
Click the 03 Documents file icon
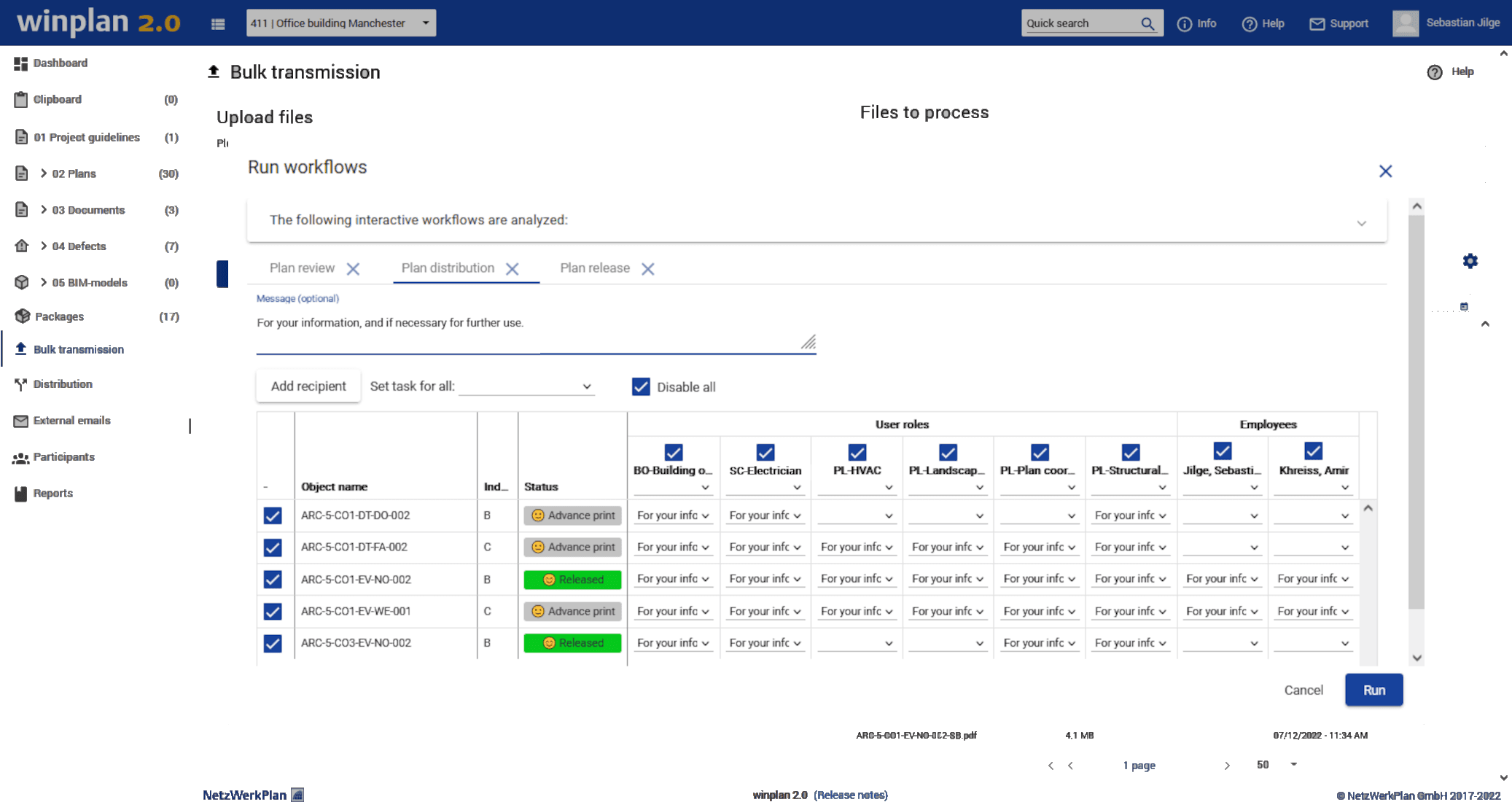pyautogui.click(x=21, y=210)
